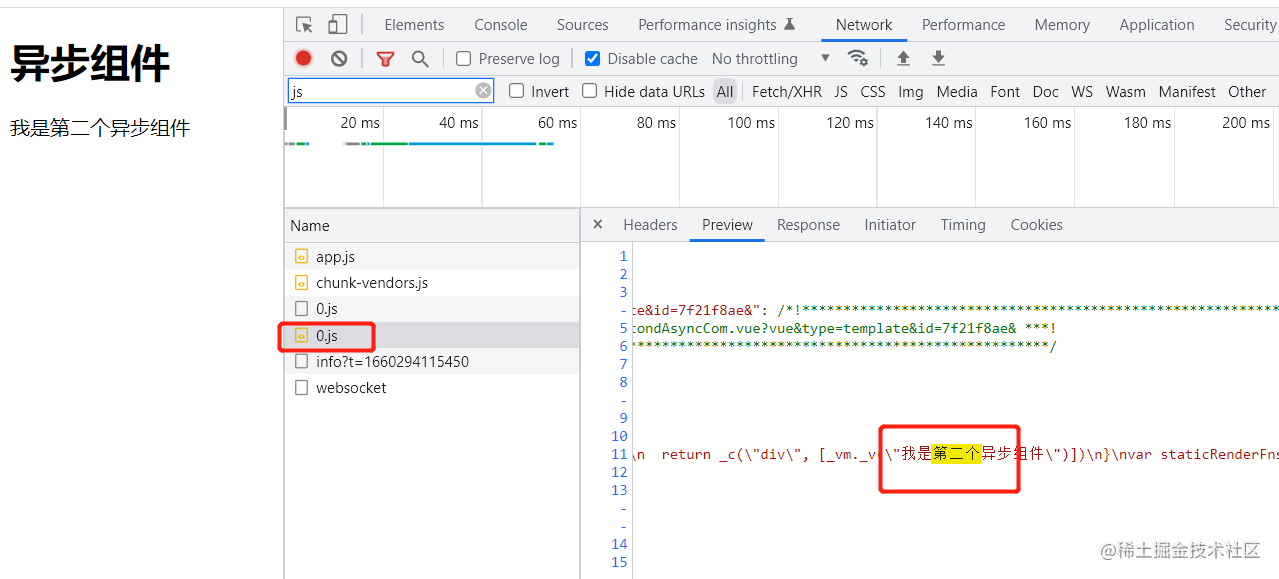The width and height of the screenshot is (1279, 579).
Task: Select the app.js request
Action: (x=432, y=257)
